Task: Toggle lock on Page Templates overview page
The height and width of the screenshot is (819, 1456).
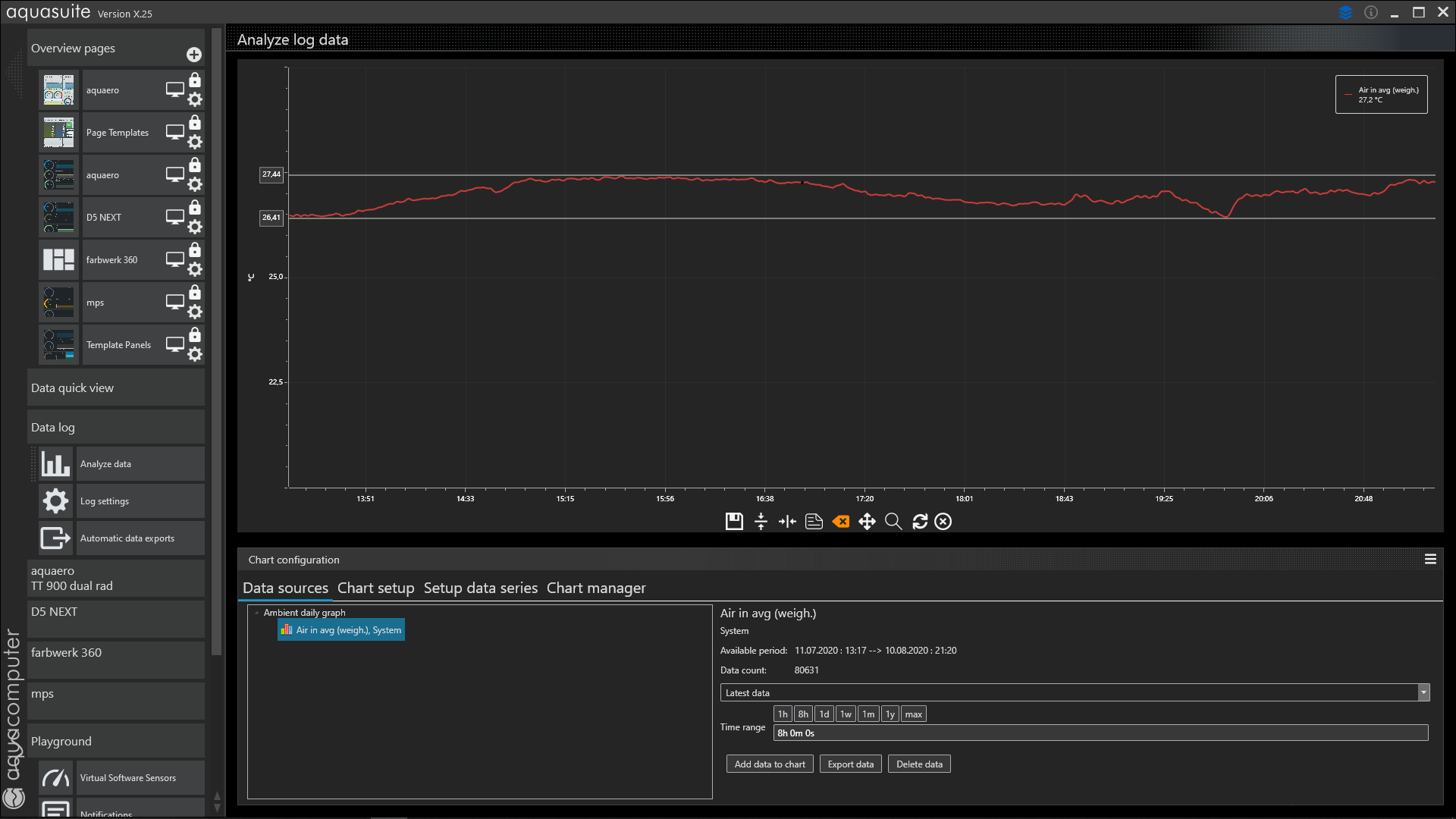Action: (x=195, y=123)
